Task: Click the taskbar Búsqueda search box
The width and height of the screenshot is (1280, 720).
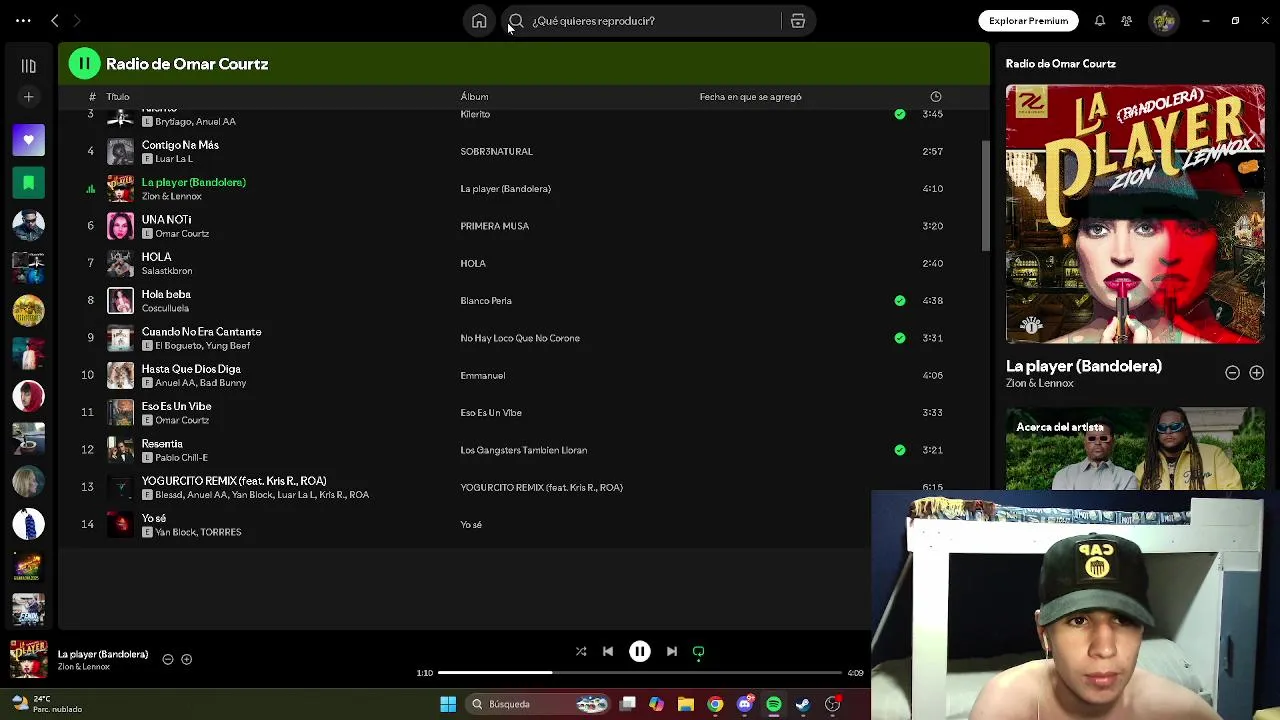Action: pos(538,704)
